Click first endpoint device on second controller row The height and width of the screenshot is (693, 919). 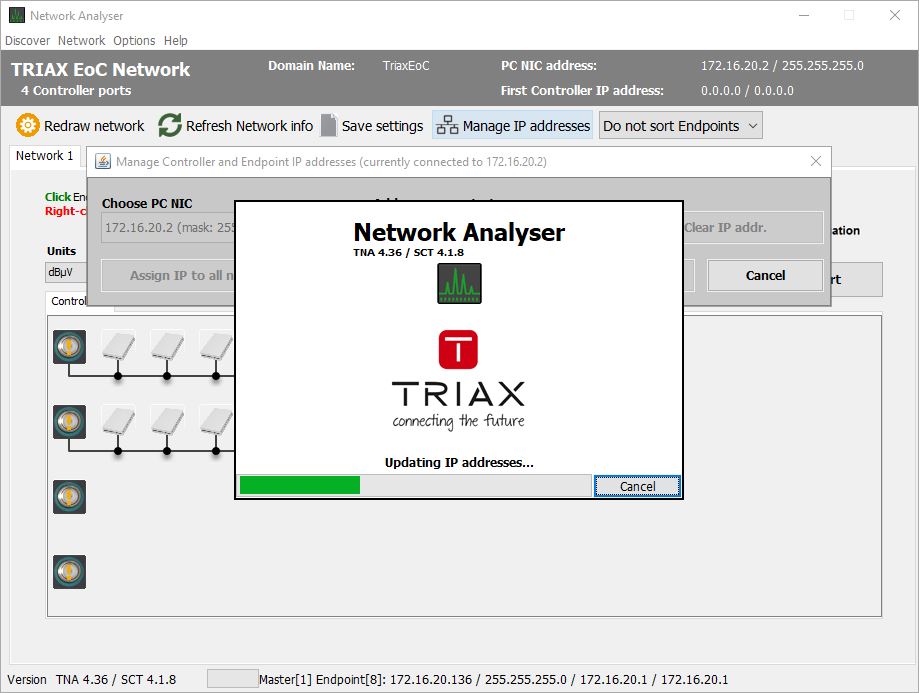click(118, 421)
